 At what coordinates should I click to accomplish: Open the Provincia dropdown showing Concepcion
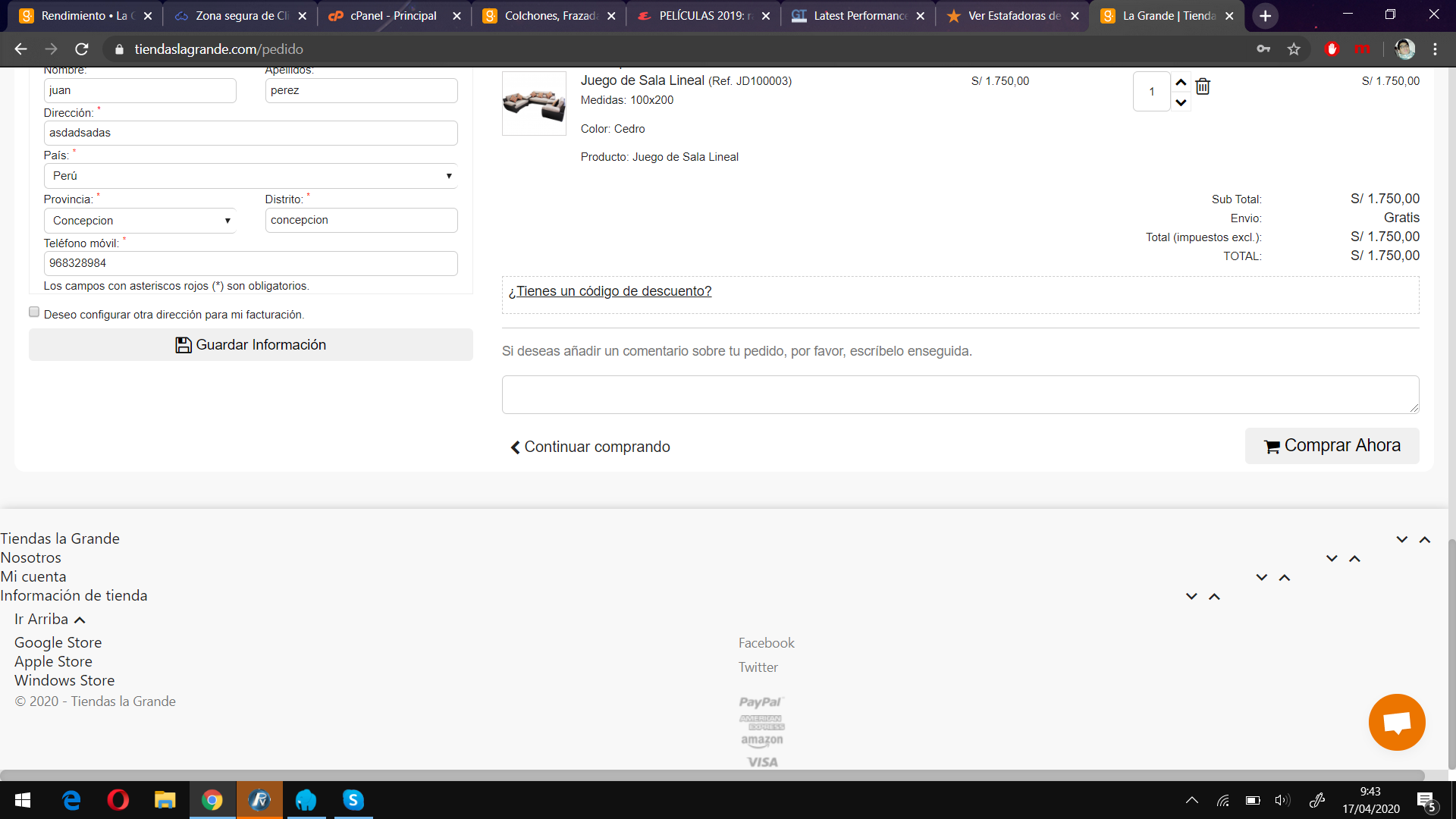pos(140,221)
